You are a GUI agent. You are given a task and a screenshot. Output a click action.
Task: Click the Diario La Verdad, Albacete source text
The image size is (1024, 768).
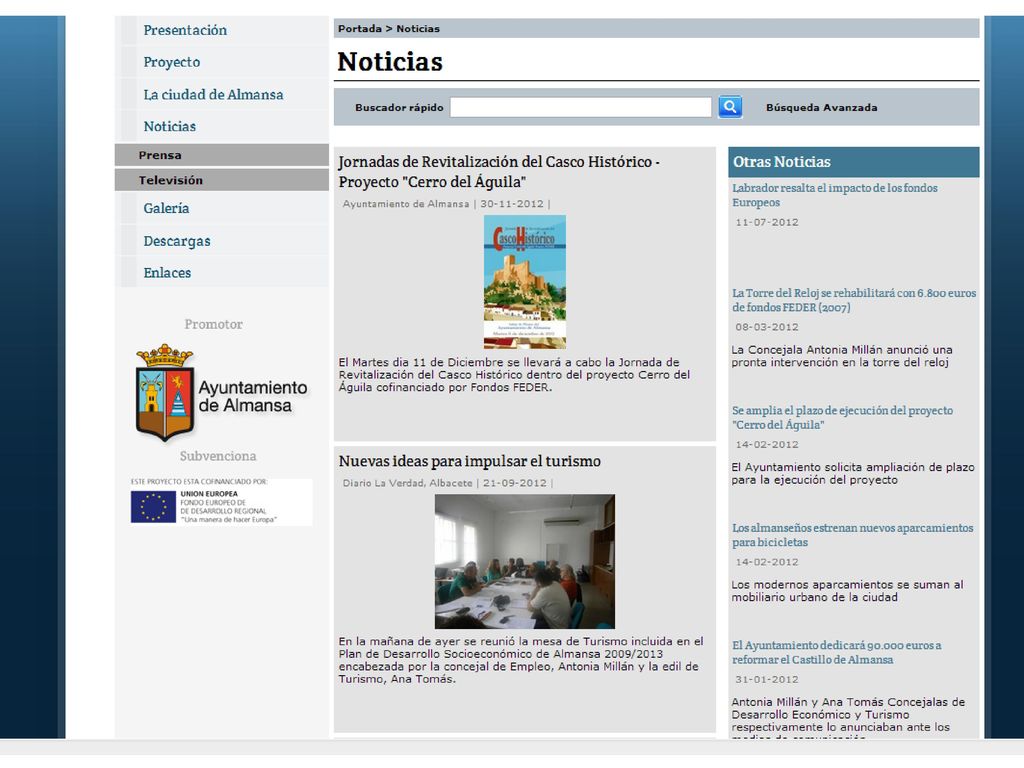click(408, 483)
